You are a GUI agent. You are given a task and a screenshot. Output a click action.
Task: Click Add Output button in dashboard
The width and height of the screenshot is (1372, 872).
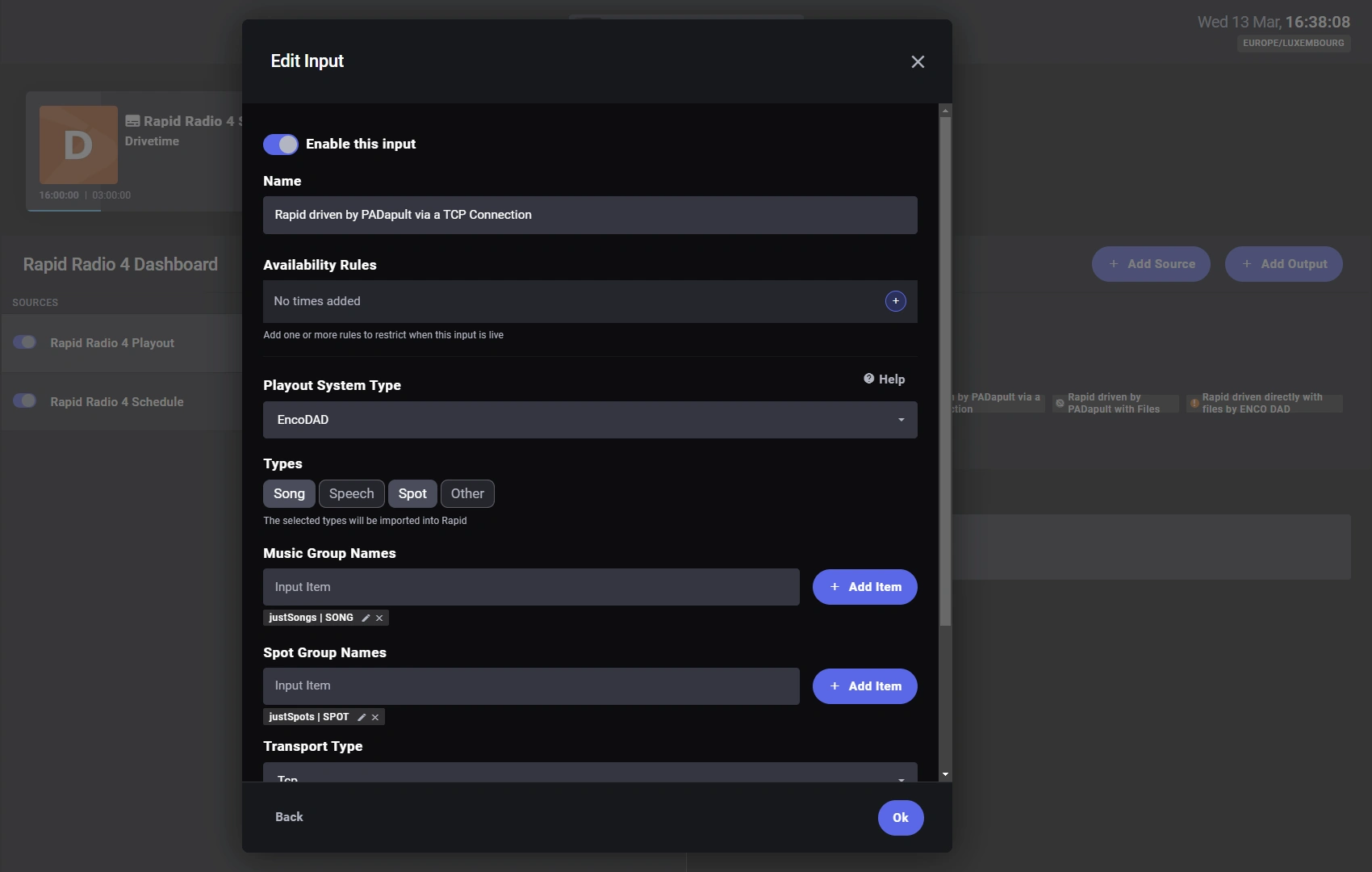pyautogui.click(x=1283, y=264)
